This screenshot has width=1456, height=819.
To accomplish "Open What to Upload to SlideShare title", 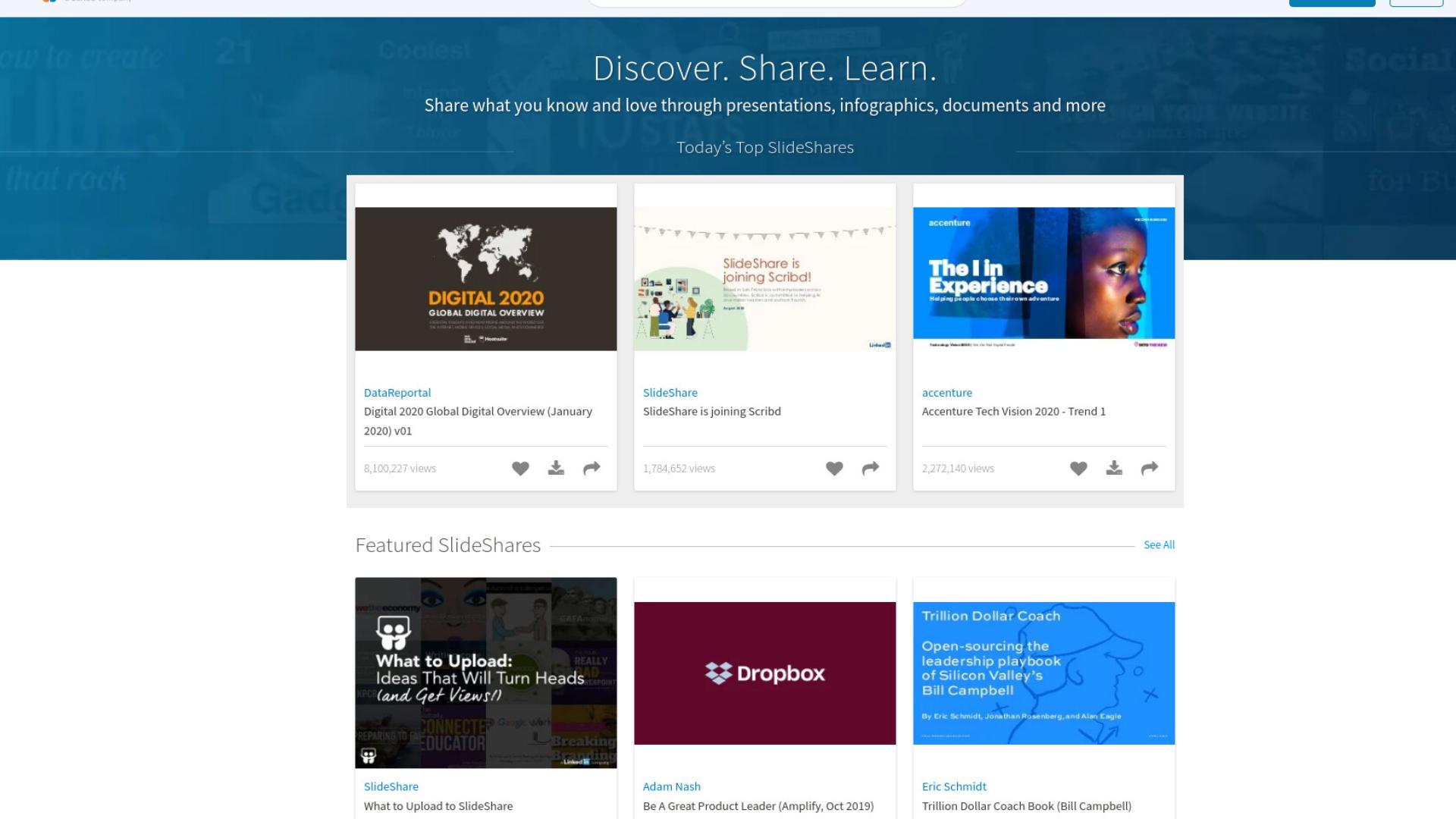I will point(438,806).
